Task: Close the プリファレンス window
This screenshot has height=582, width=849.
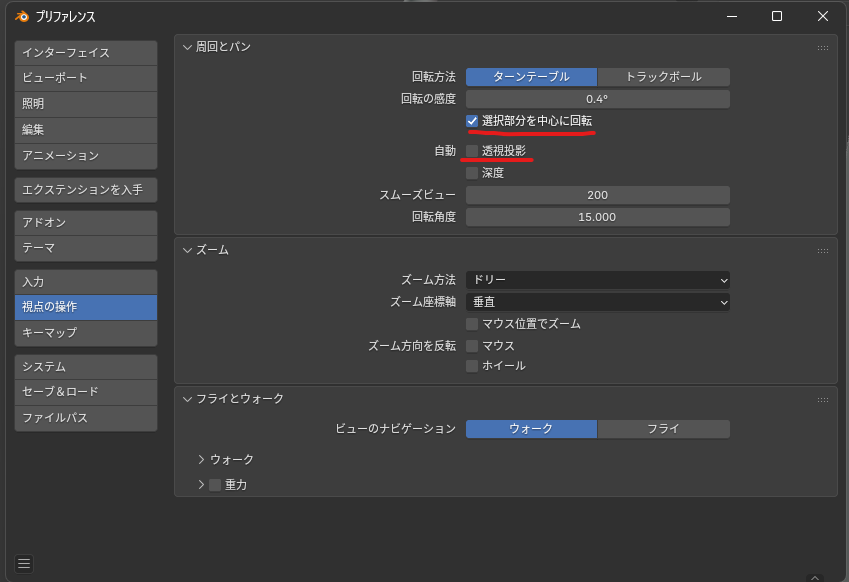Action: point(822,16)
